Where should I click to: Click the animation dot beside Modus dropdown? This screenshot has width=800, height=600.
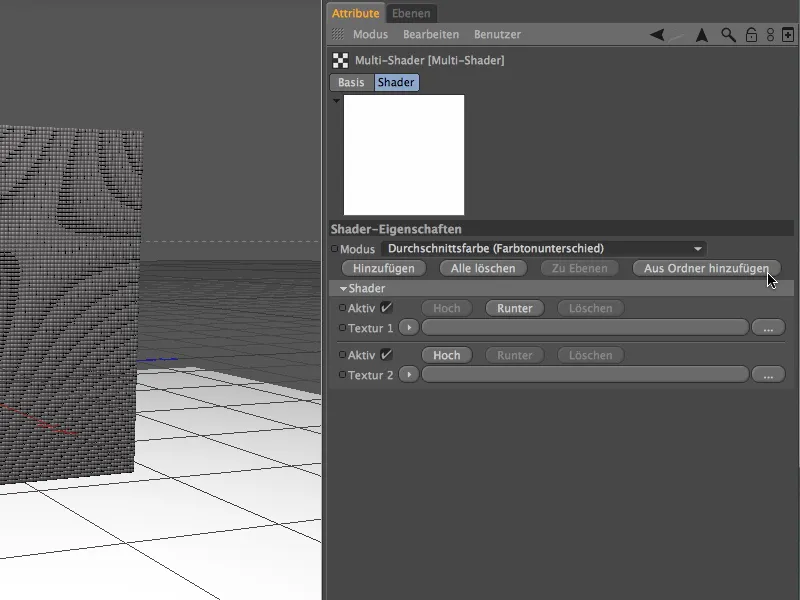[334, 249]
